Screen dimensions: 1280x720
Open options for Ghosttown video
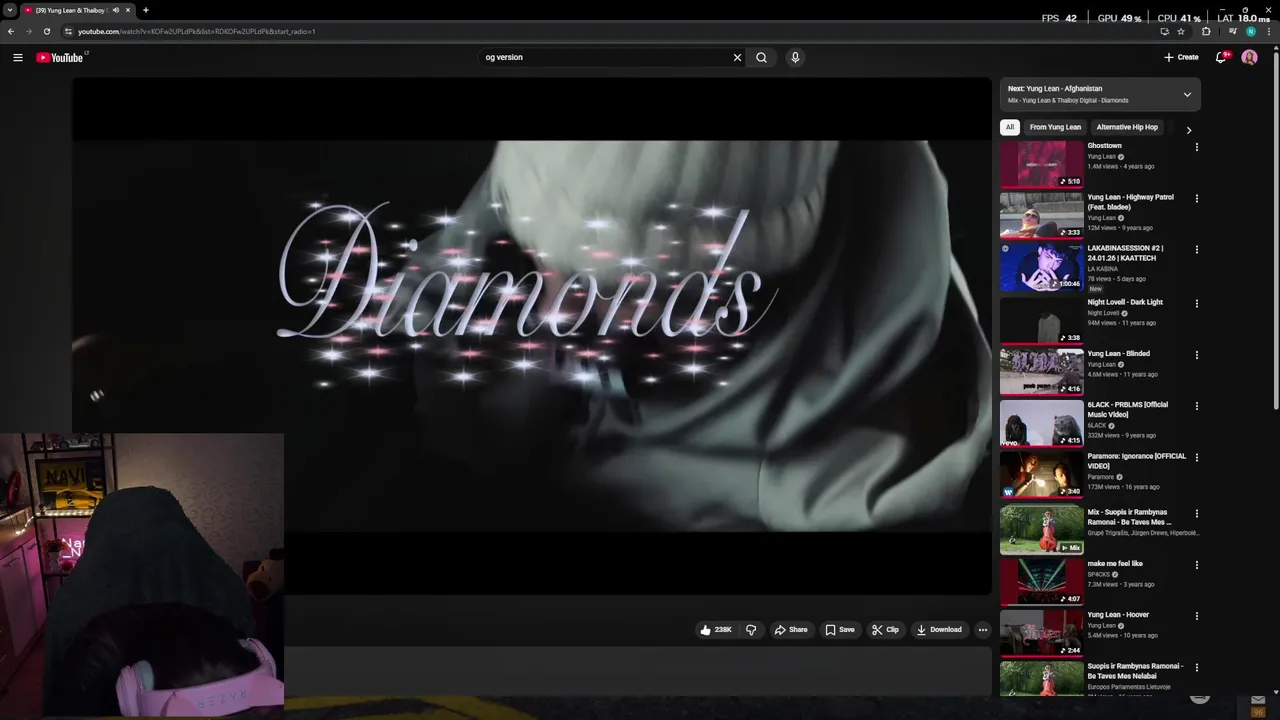pyautogui.click(x=1196, y=147)
